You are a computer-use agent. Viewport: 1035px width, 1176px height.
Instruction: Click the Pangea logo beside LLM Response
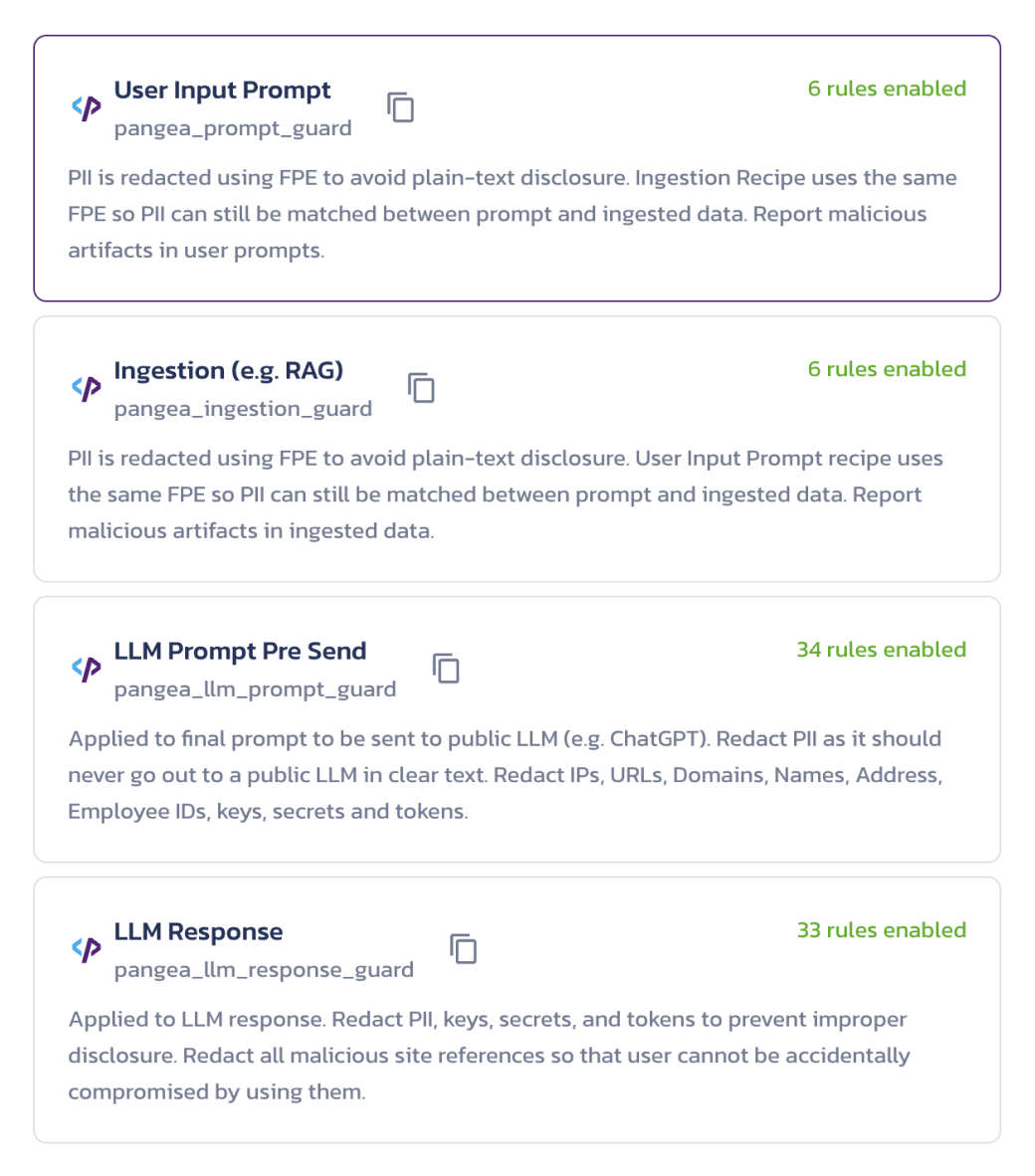point(87,949)
